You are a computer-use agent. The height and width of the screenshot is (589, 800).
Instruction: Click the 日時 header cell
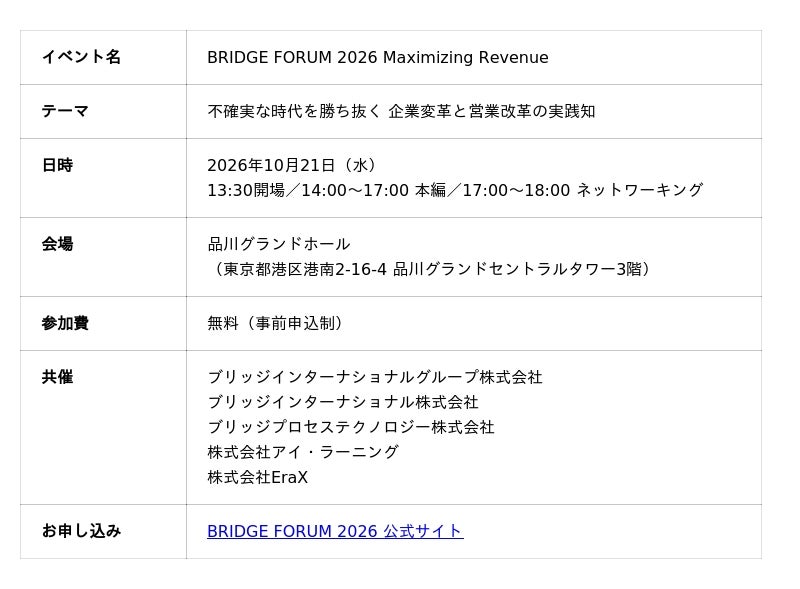tap(103, 178)
